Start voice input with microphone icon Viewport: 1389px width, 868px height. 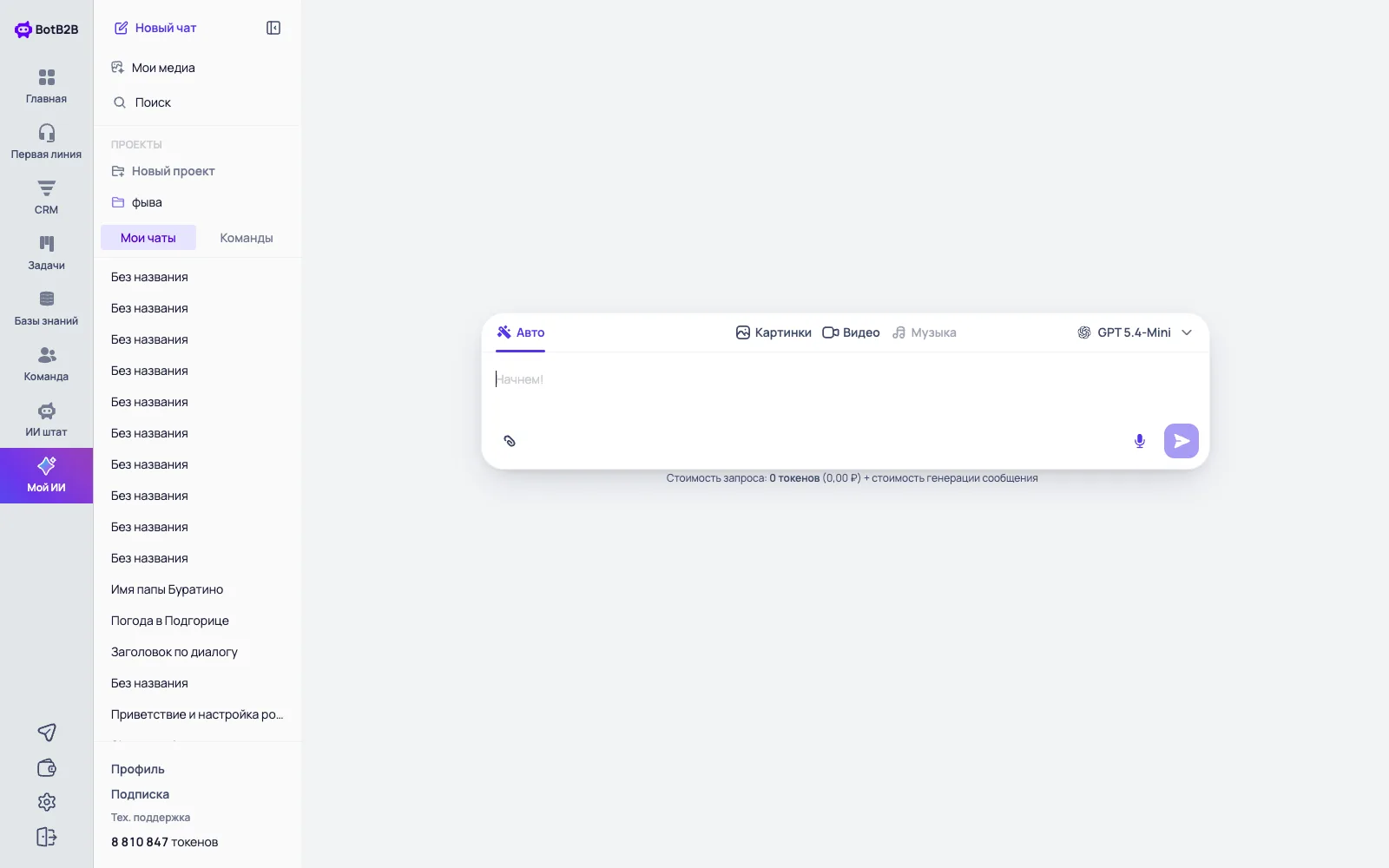(1140, 441)
